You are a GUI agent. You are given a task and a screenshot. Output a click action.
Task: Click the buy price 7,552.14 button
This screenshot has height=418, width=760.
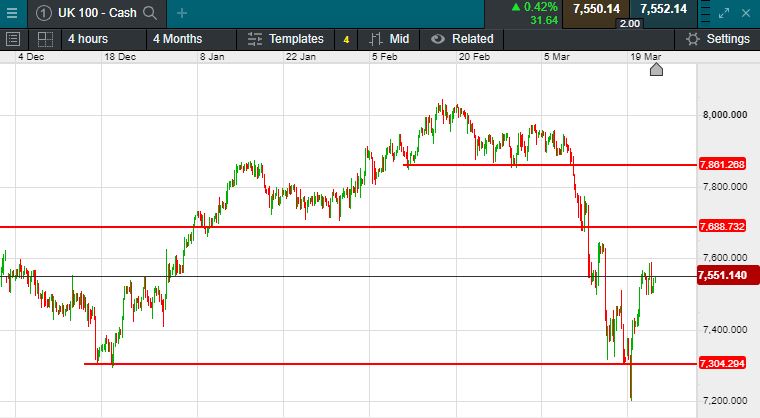tap(664, 10)
